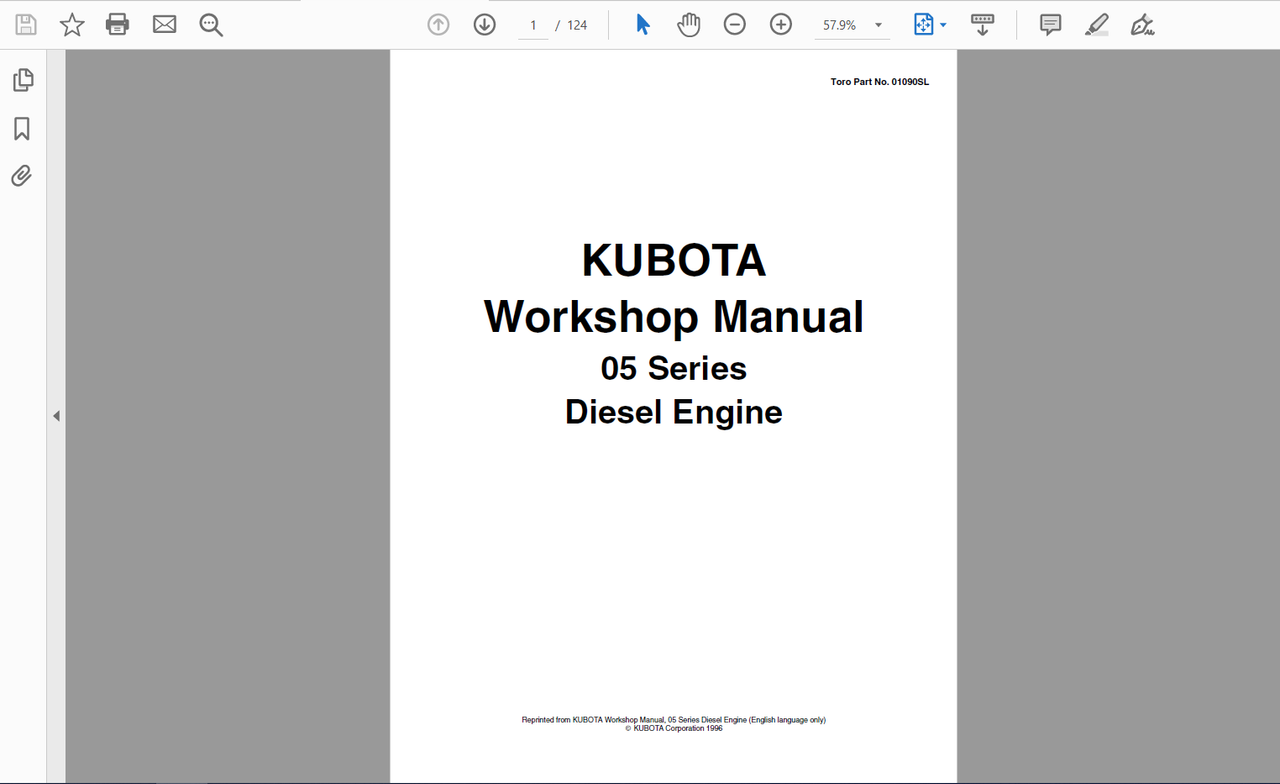Open the zoom percentage dropdown arrow
Image resolution: width=1280 pixels, height=784 pixels.
[x=878, y=25]
